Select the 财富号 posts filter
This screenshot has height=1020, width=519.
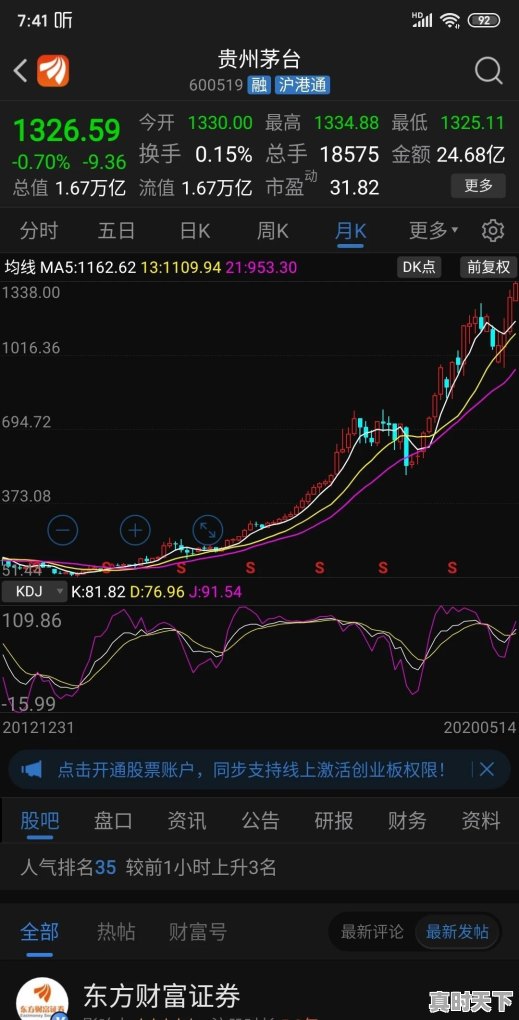pos(198,932)
